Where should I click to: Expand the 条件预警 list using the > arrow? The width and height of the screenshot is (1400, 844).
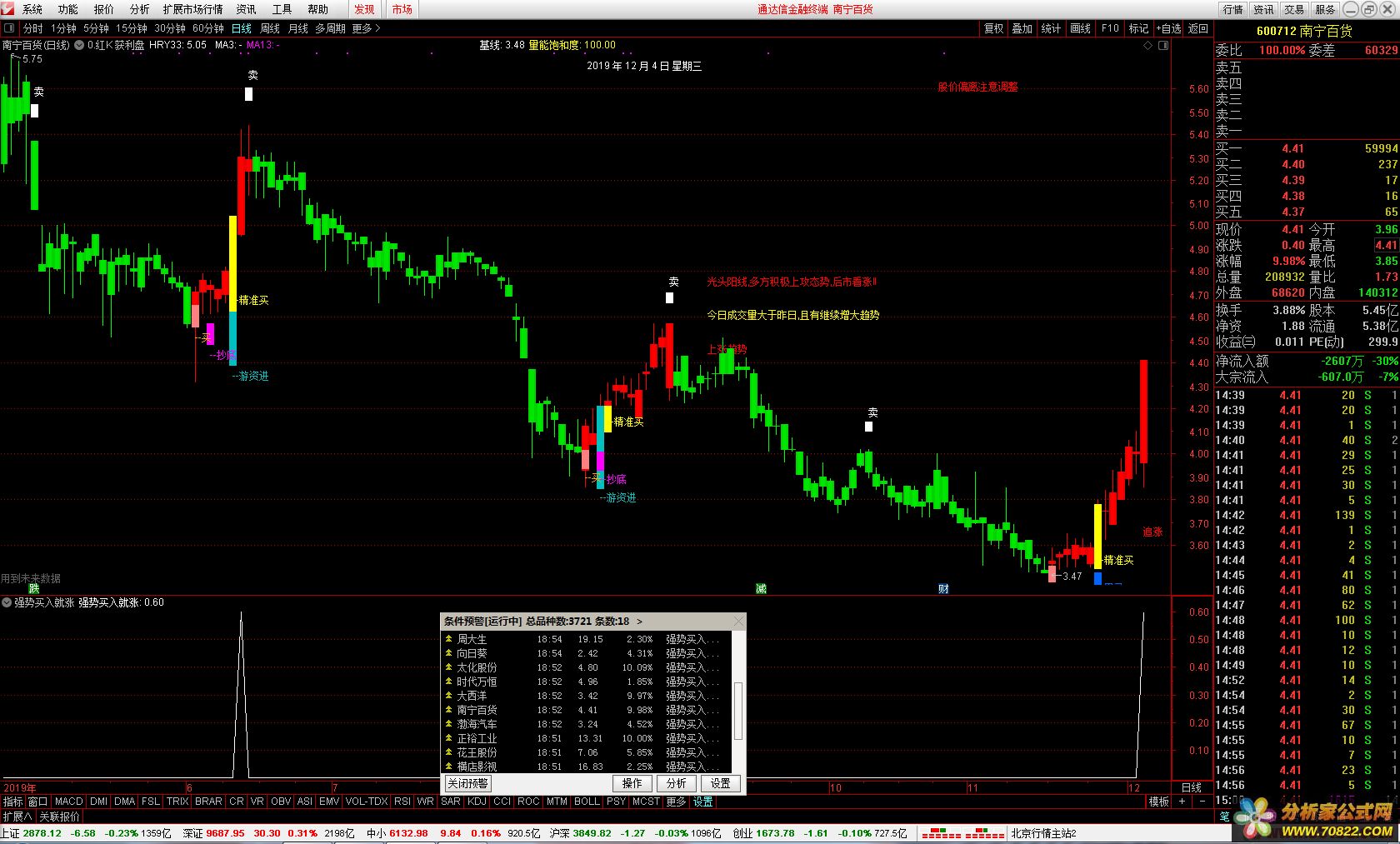pos(639,622)
